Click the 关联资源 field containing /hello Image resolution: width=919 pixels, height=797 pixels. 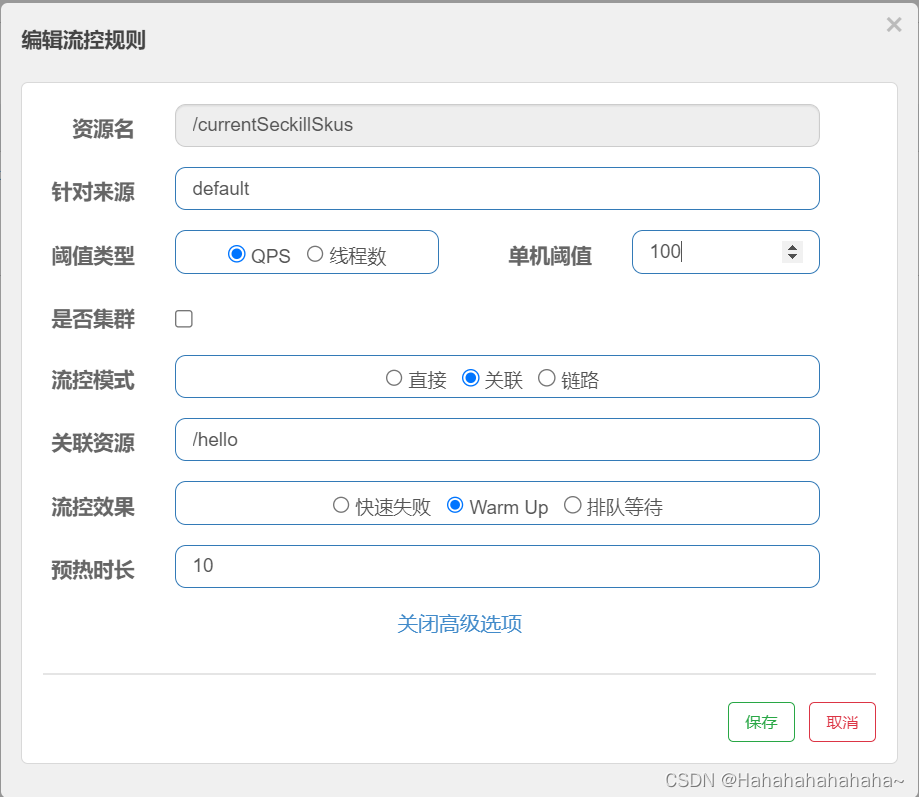pyautogui.click(x=497, y=439)
